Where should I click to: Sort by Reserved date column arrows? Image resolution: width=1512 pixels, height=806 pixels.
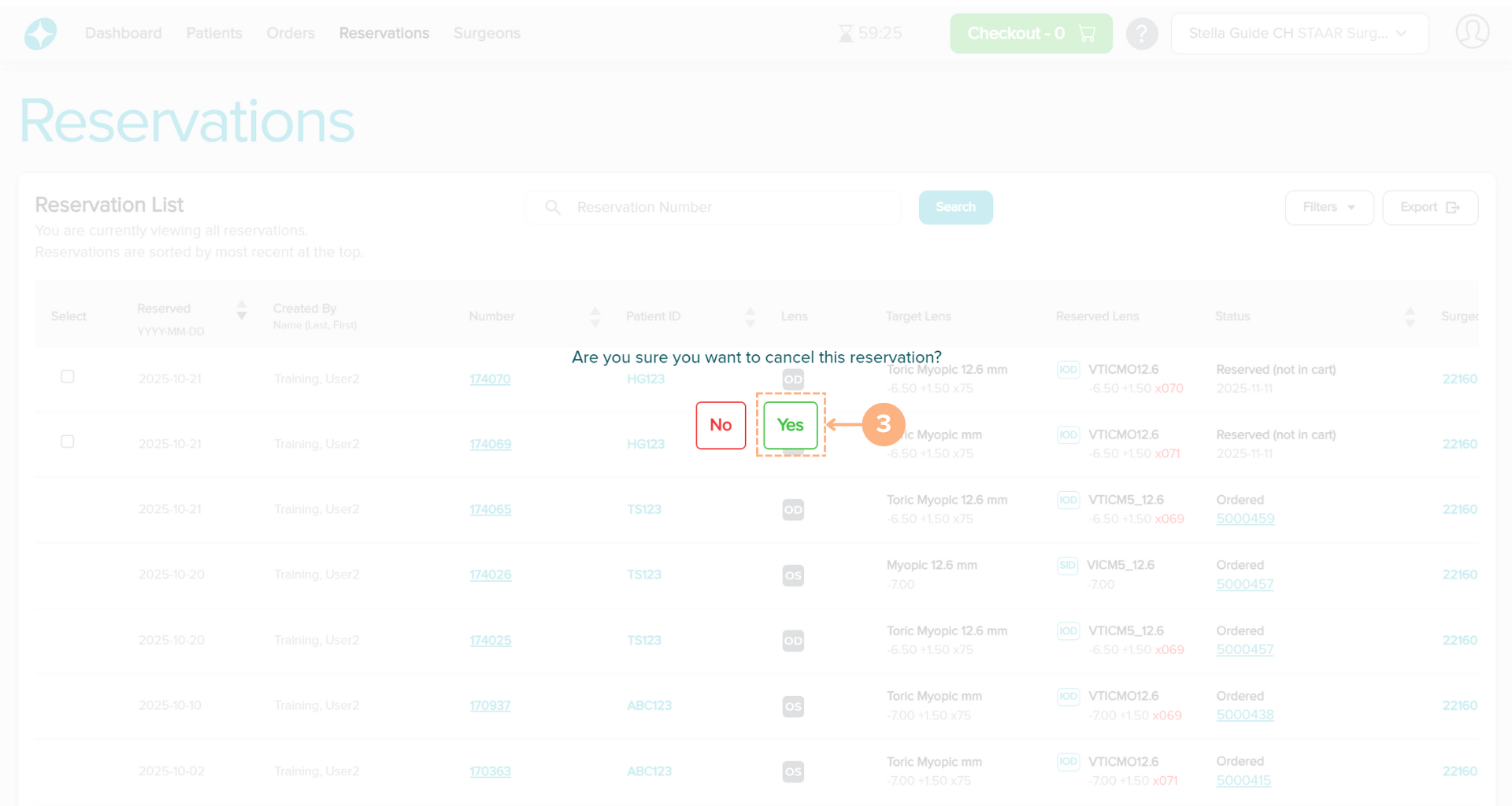[x=242, y=310]
